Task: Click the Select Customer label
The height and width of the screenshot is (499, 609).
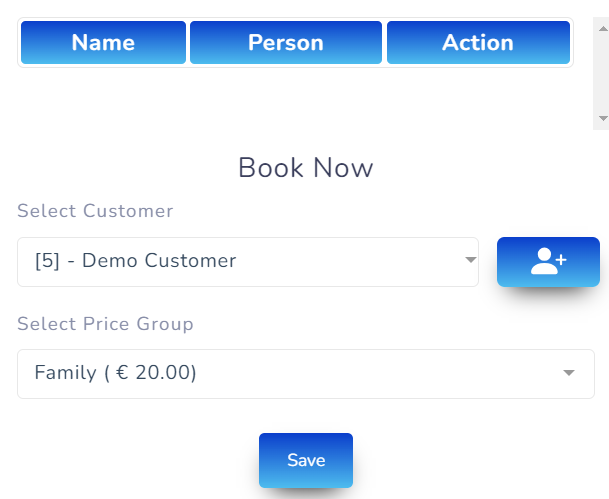Action: click(95, 211)
